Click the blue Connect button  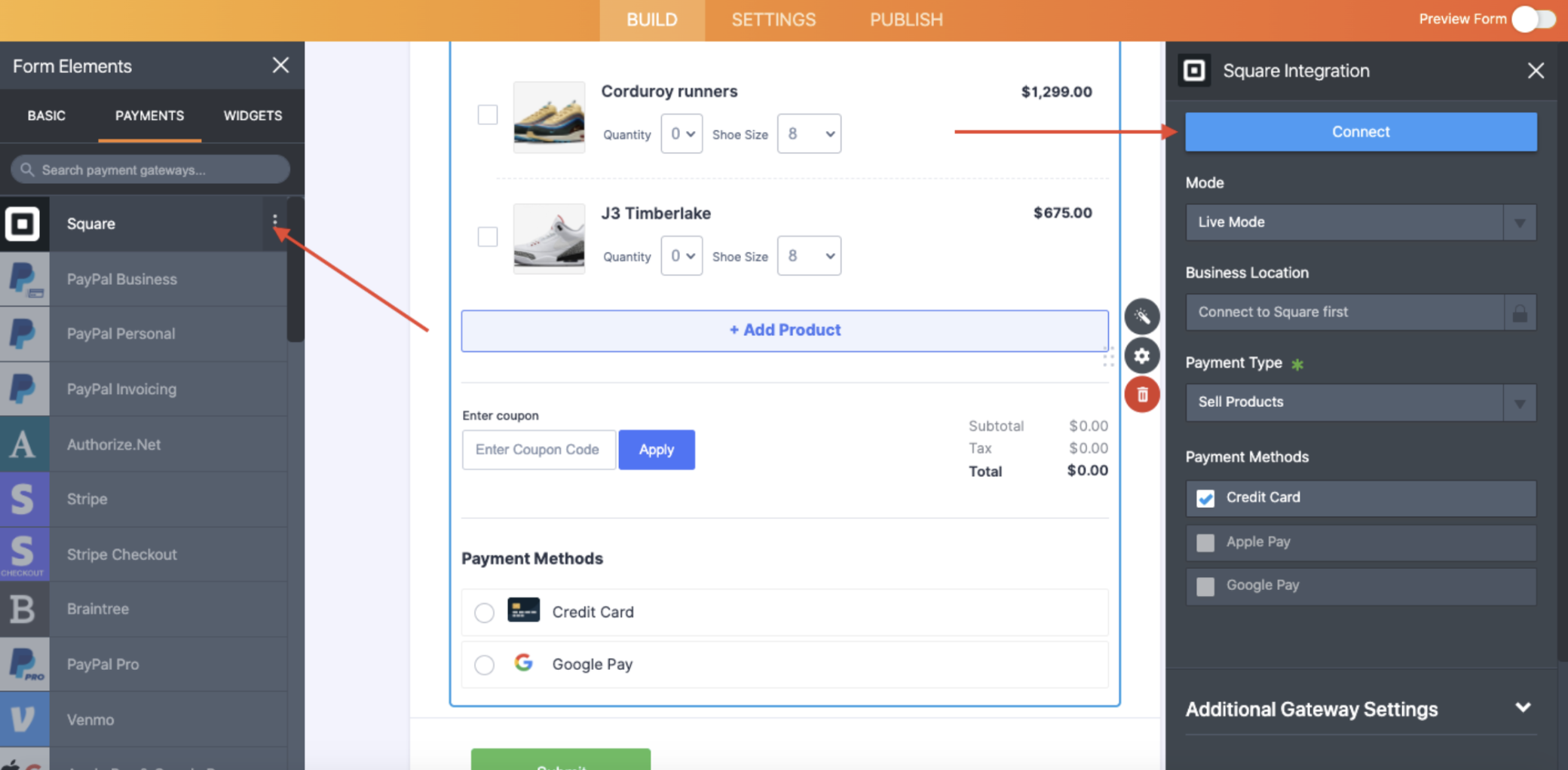point(1360,132)
